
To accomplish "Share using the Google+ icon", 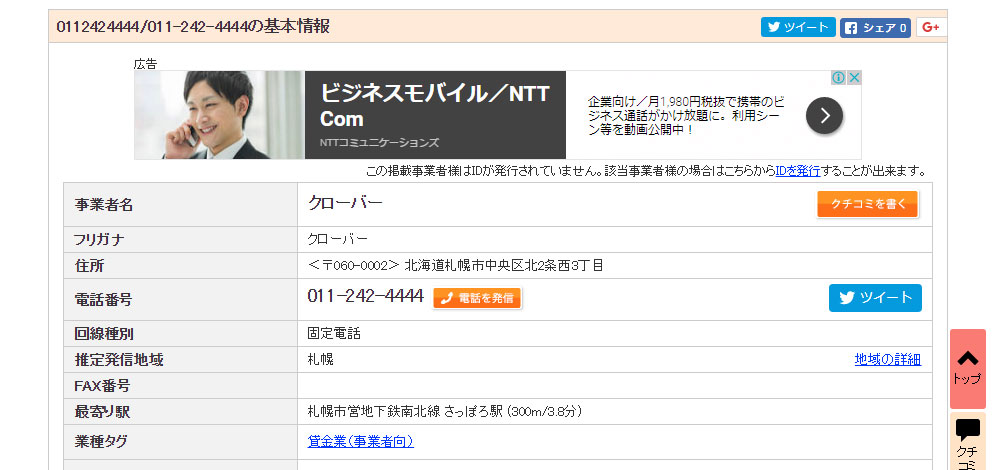I will (931, 27).
